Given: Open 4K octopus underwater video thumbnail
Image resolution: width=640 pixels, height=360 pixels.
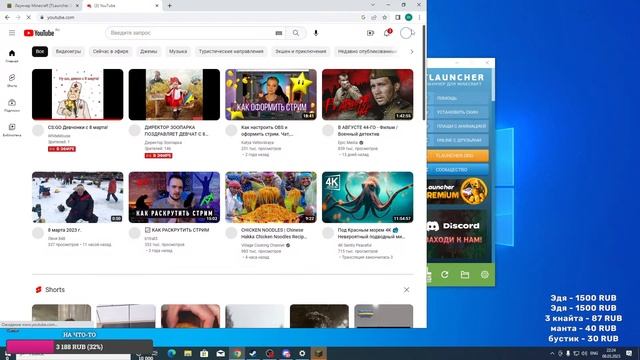Looking at the screenshot, I should coord(367,197).
